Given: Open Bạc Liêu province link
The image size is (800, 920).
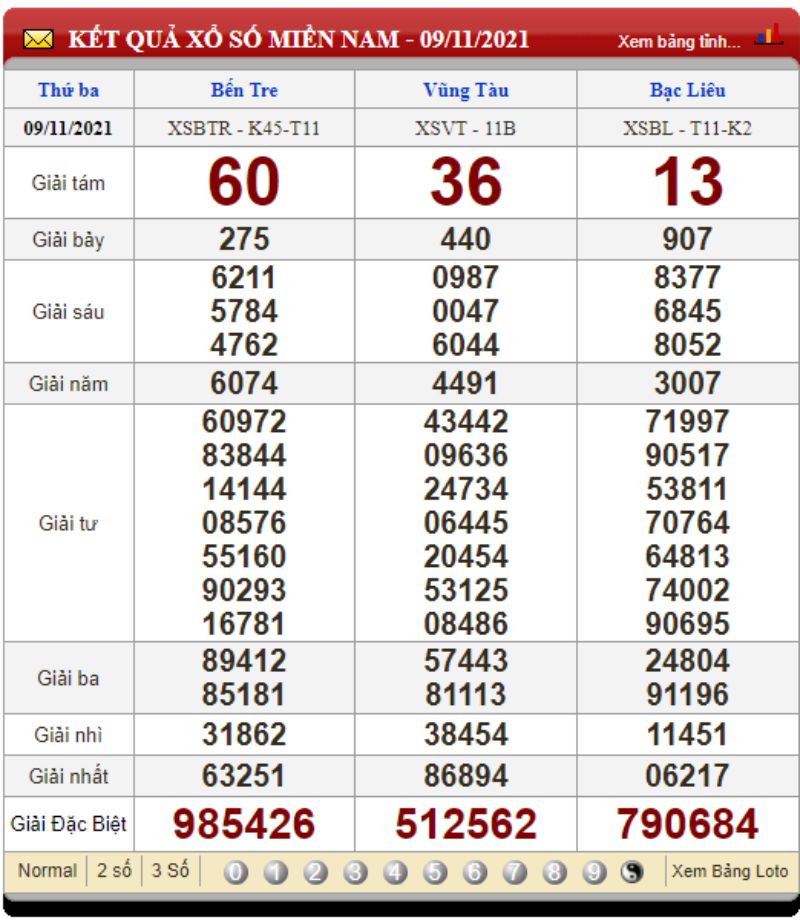Looking at the screenshot, I should click(687, 90).
